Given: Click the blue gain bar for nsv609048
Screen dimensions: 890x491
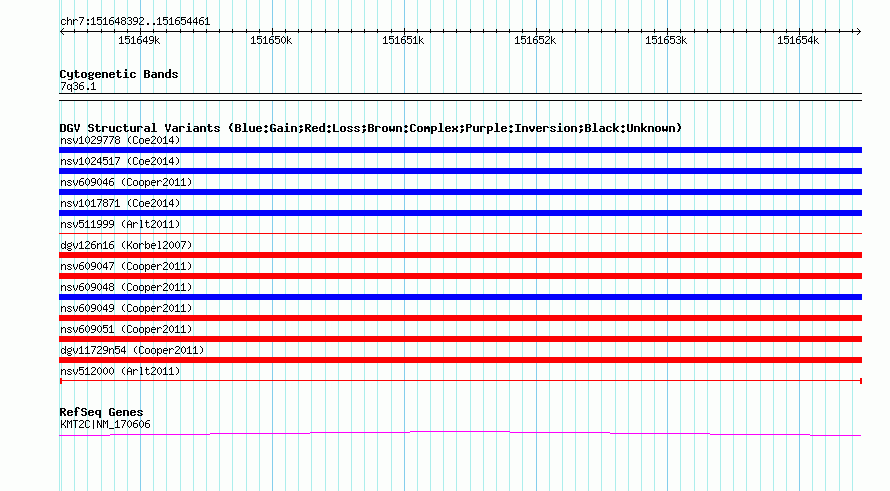Looking at the screenshot, I should coord(460,297).
